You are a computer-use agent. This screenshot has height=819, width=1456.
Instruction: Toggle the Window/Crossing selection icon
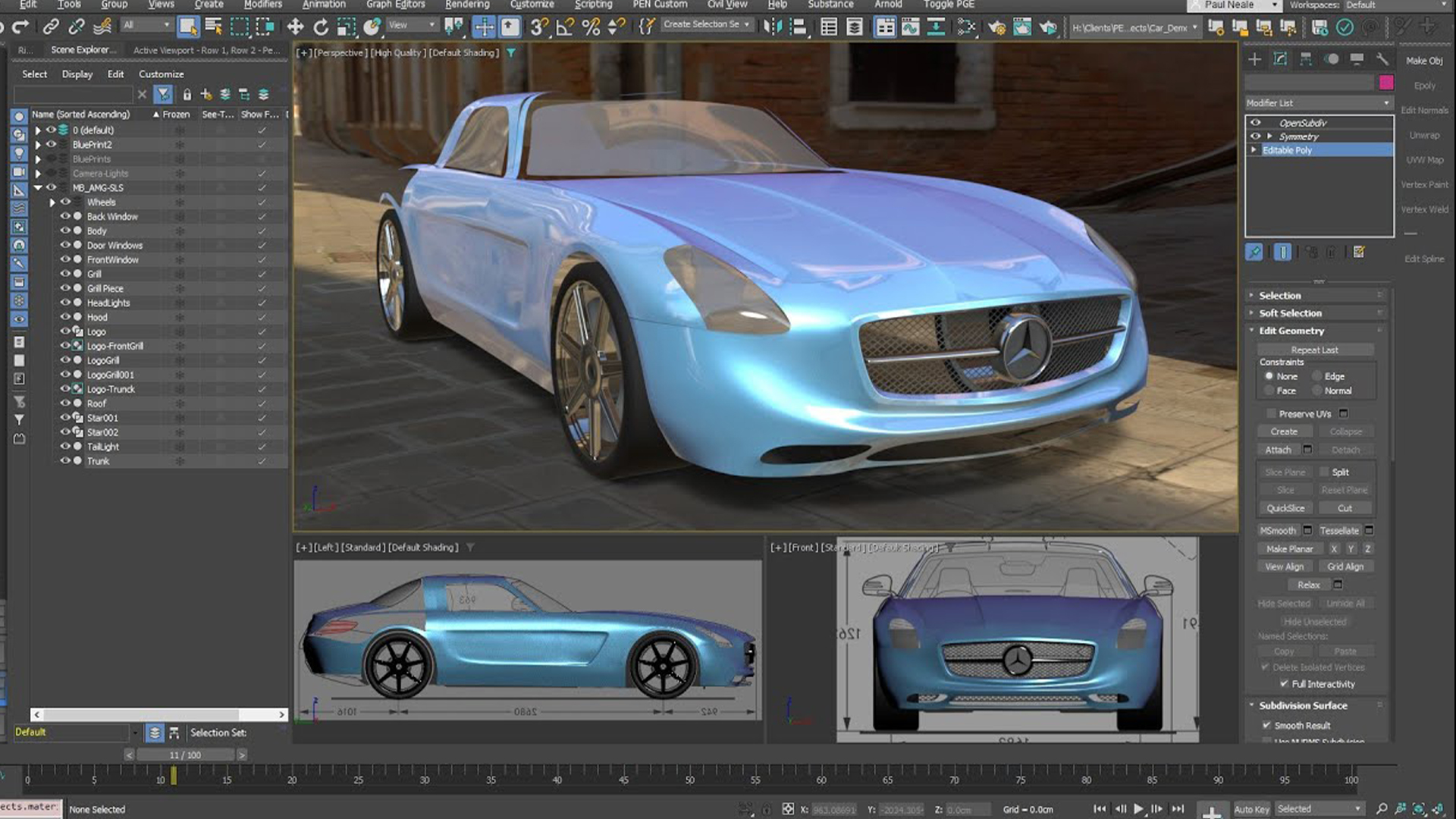click(x=265, y=27)
